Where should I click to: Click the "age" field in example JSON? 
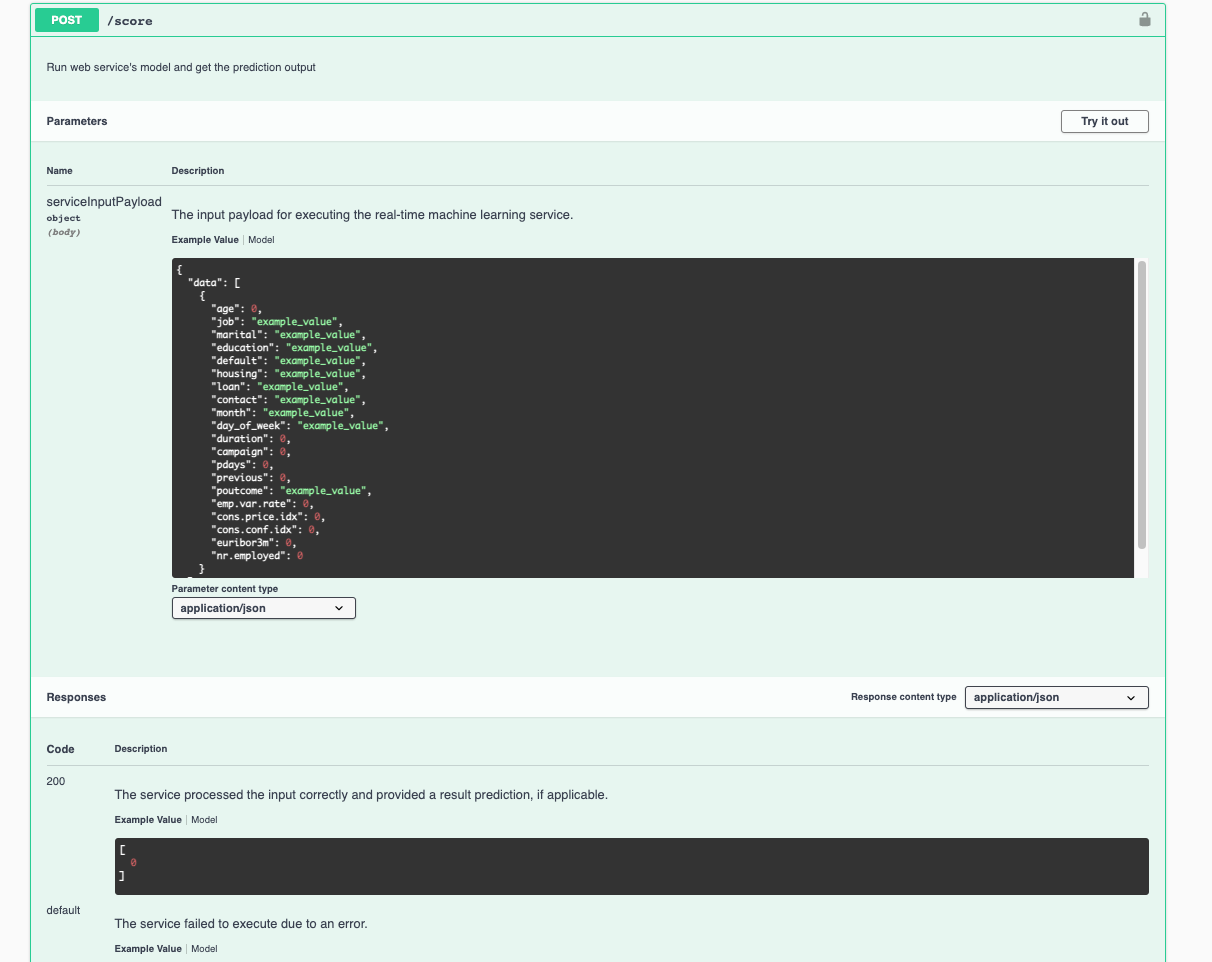(x=236, y=309)
